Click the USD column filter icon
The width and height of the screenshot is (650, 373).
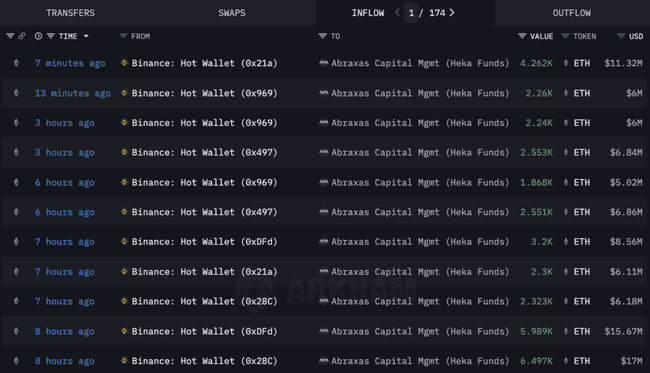coord(621,36)
